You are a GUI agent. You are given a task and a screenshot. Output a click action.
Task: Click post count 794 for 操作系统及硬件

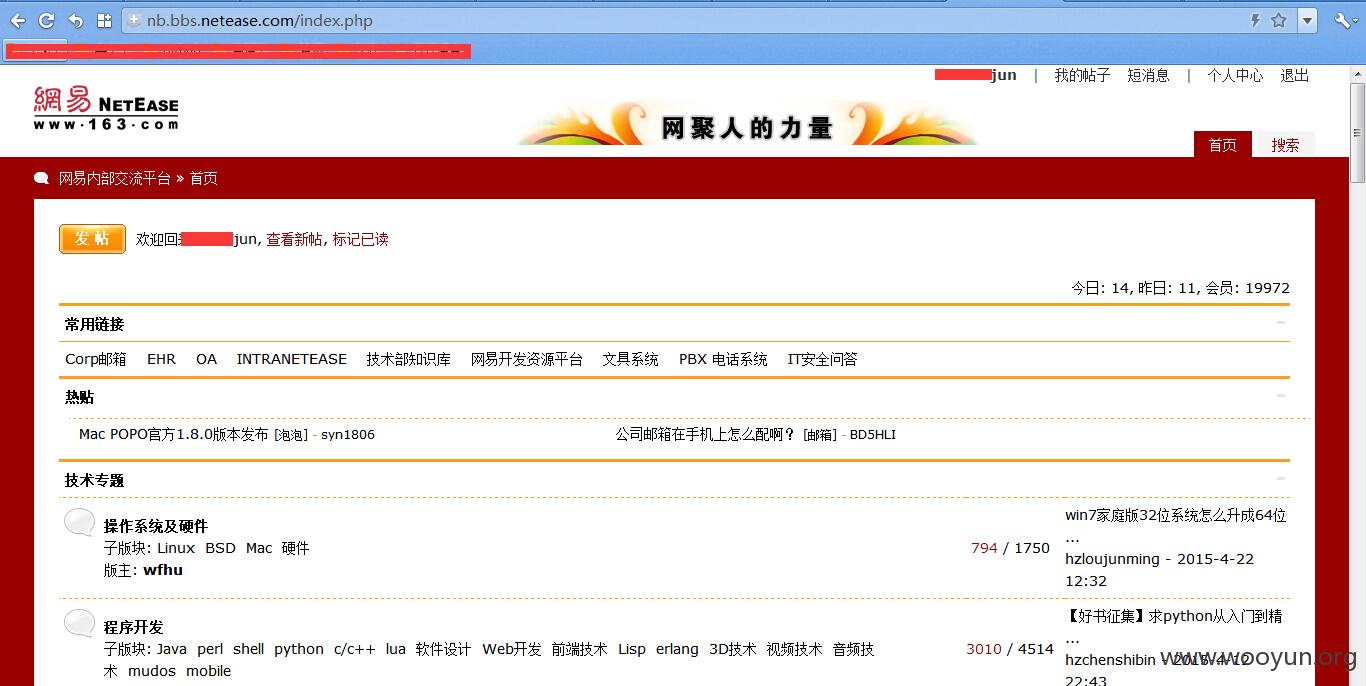984,548
